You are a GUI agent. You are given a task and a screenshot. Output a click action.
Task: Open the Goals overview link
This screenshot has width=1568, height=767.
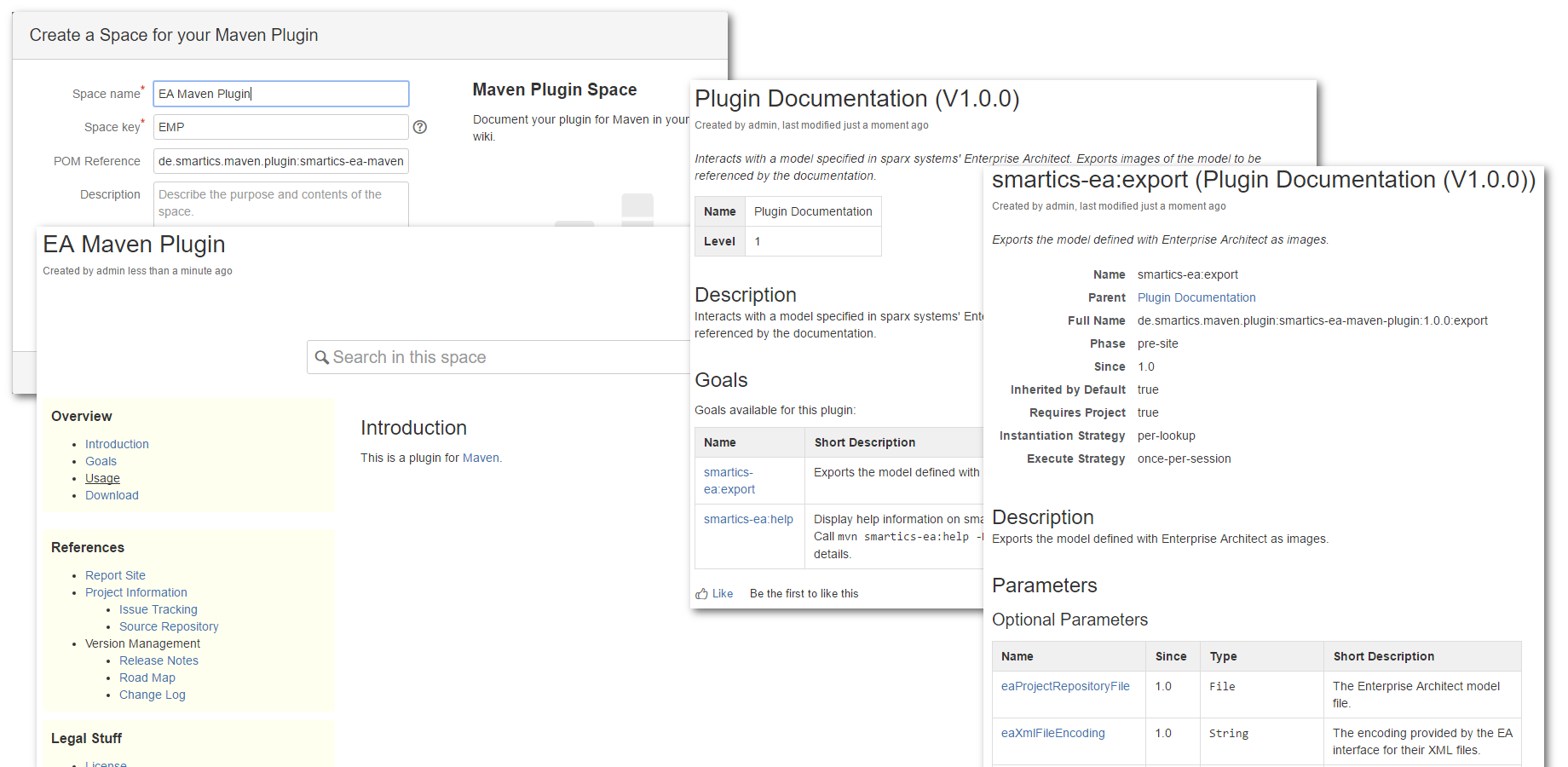pos(101,461)
